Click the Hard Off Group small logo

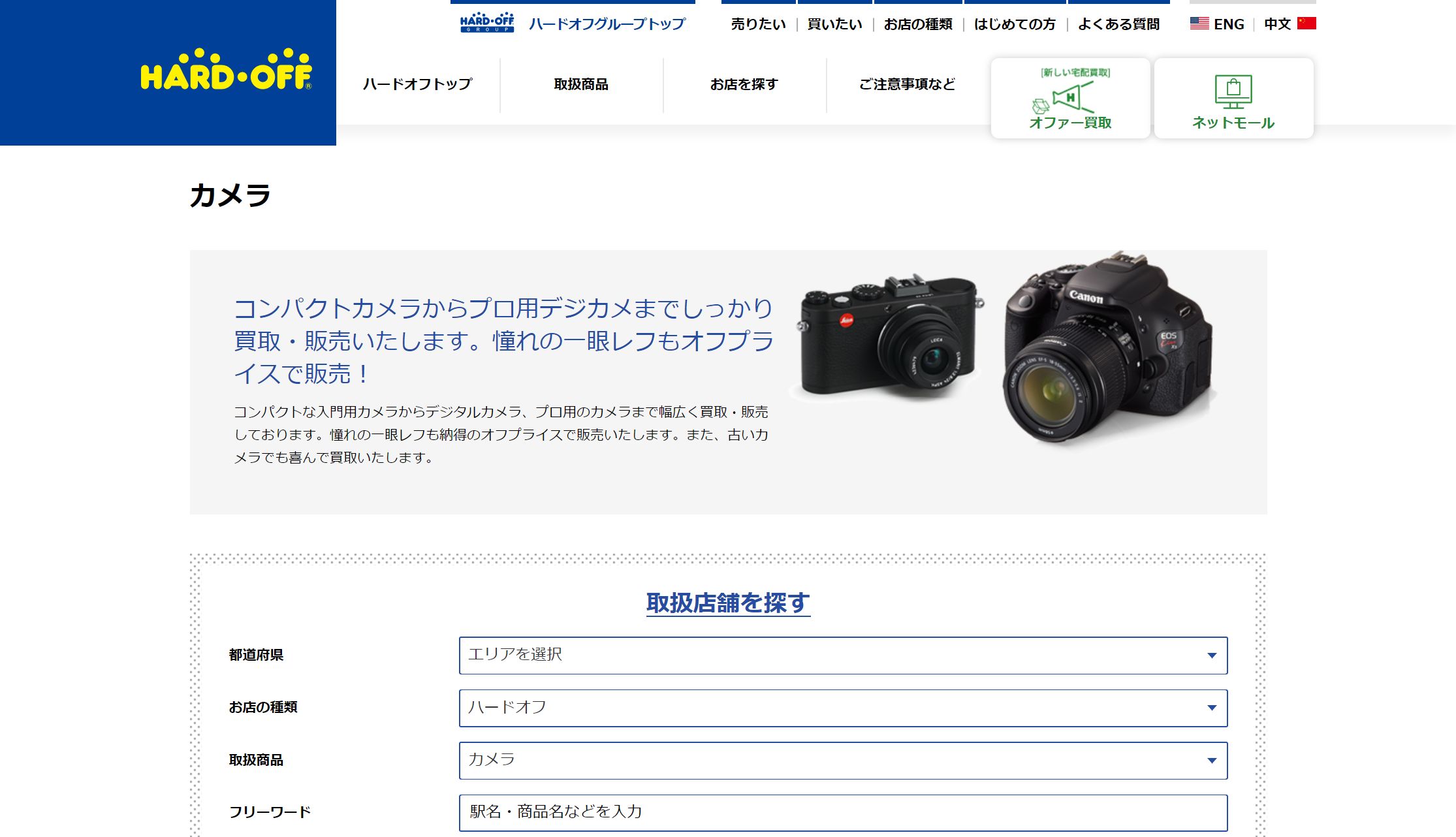click(x=487, y=23)
